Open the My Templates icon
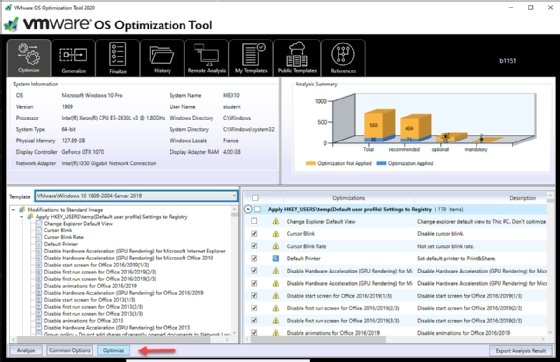 click(x=253, y=54)
